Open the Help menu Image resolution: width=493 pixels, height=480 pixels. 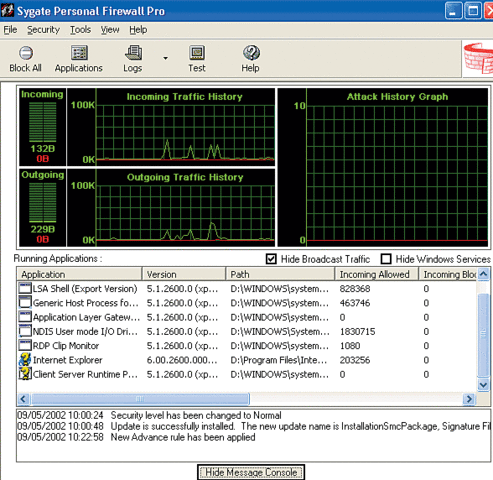(x=138, y=30)
